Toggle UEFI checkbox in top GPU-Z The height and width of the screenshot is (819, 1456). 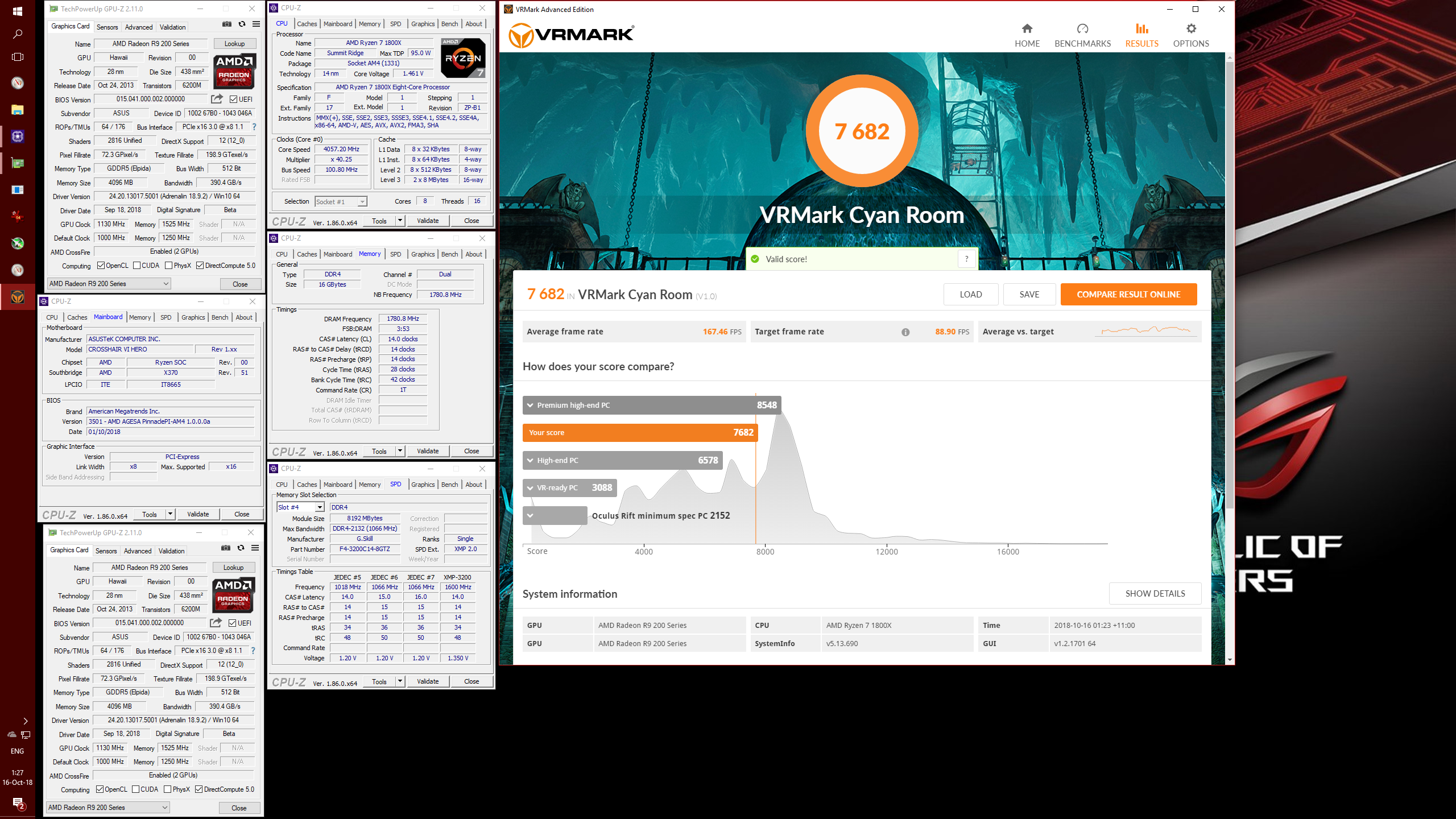[233, 99]
